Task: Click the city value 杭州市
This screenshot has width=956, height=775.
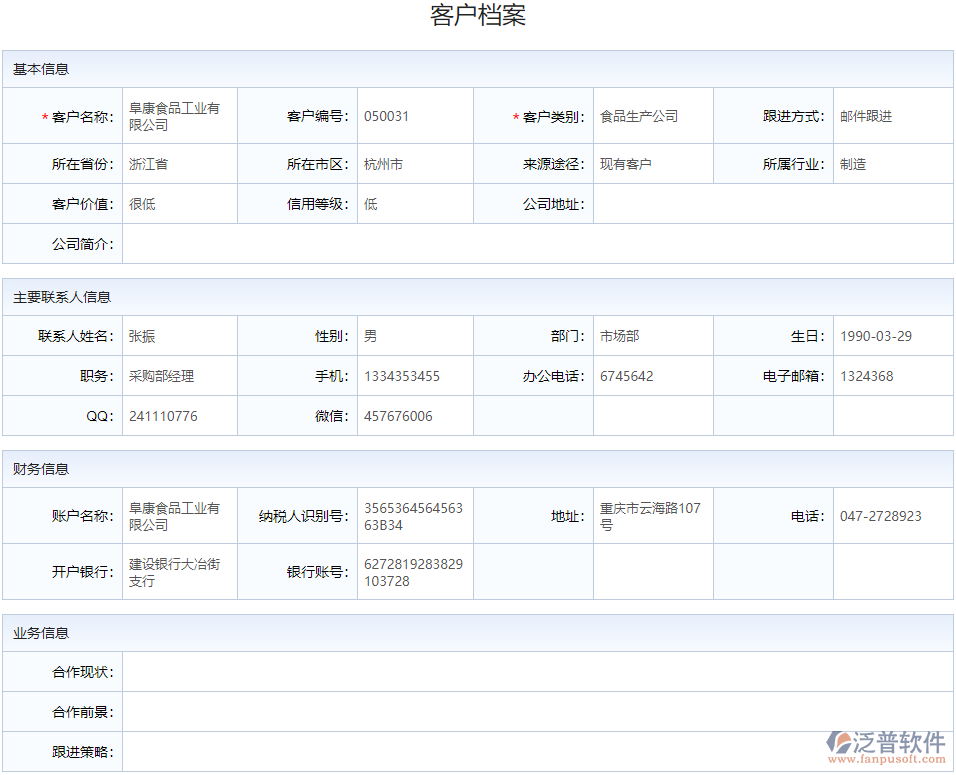Action: tap(385, 163)
